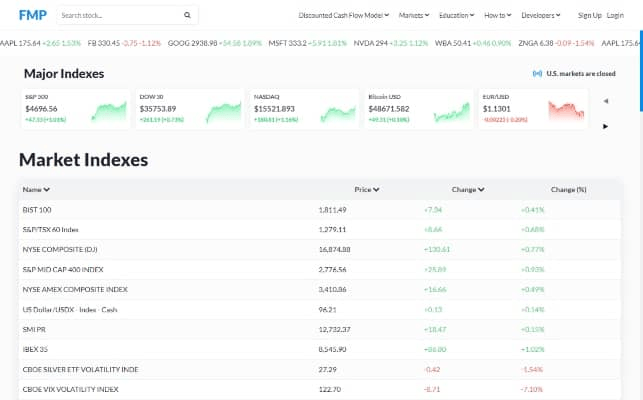Show next major indexes with right arrow
Image resolution: width=643 pixels, height=400 pixels.
pos(606,126)
